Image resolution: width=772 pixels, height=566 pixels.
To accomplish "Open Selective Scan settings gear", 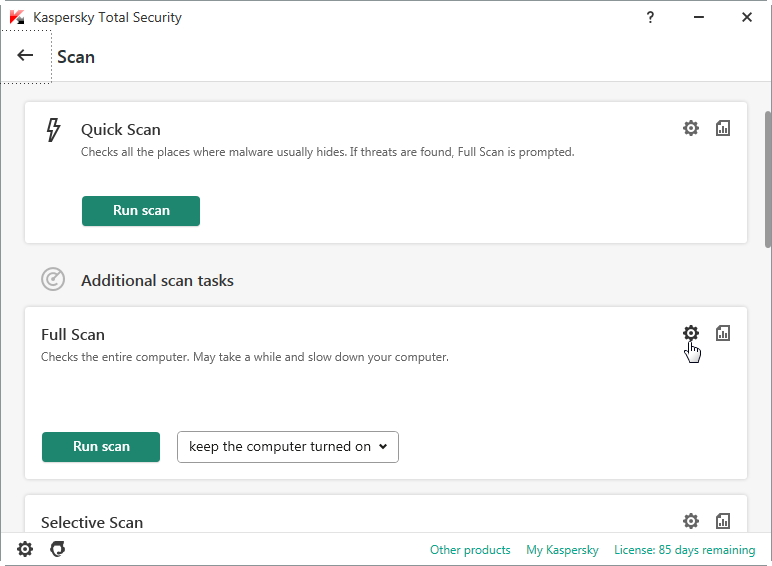I will pyautogui.click(x=691, y=521).
